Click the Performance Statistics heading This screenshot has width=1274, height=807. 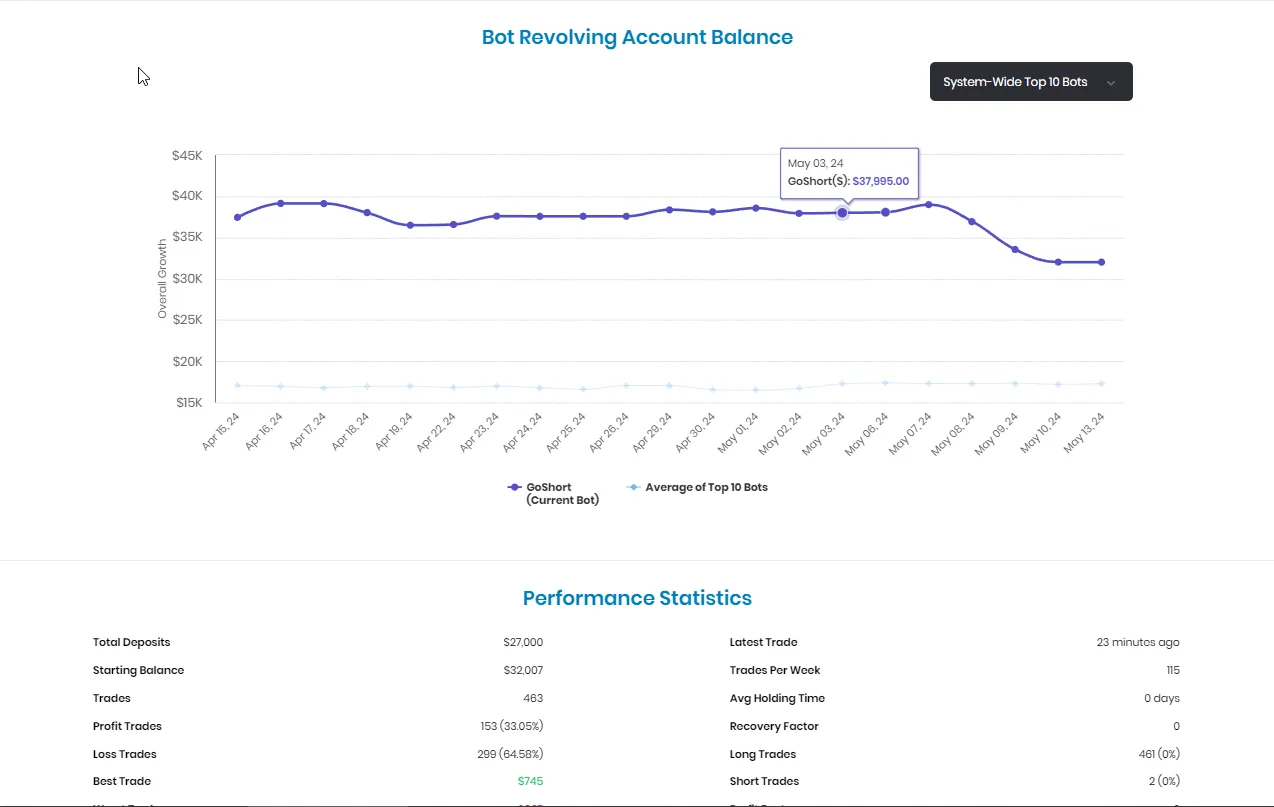tap(637, 598)
